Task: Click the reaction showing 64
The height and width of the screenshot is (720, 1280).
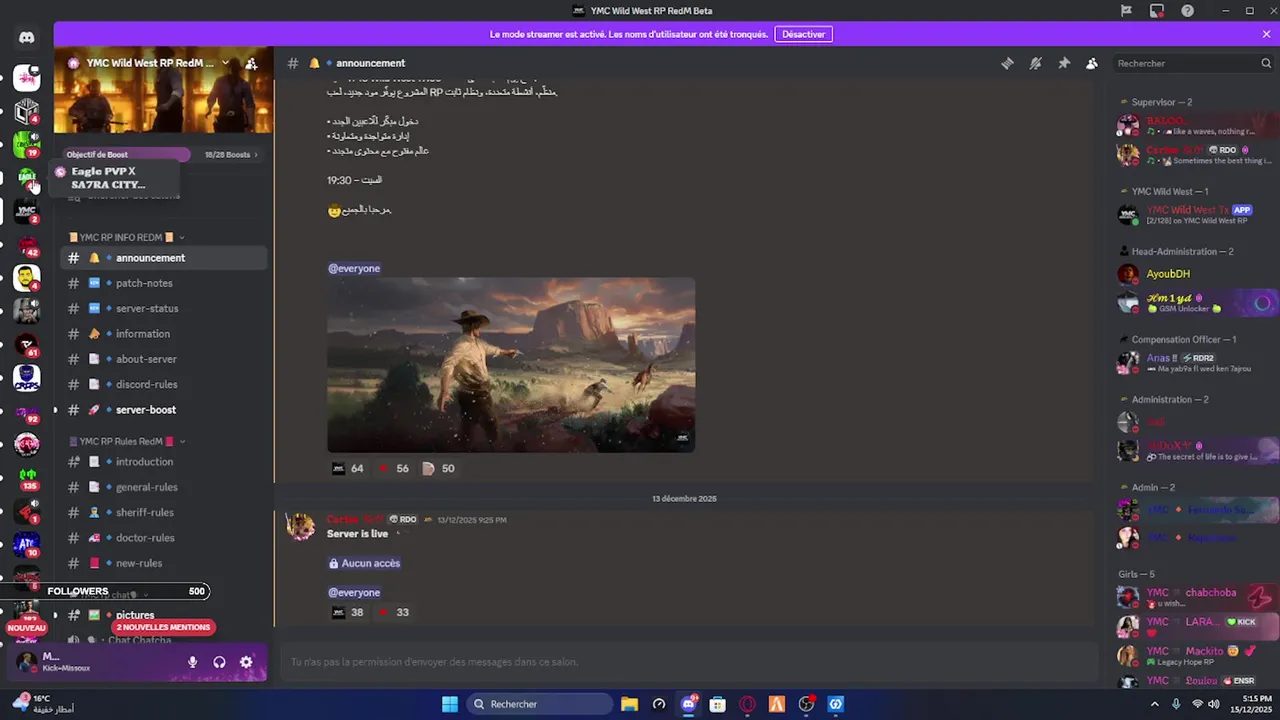Action: click(x=348, y=468)
